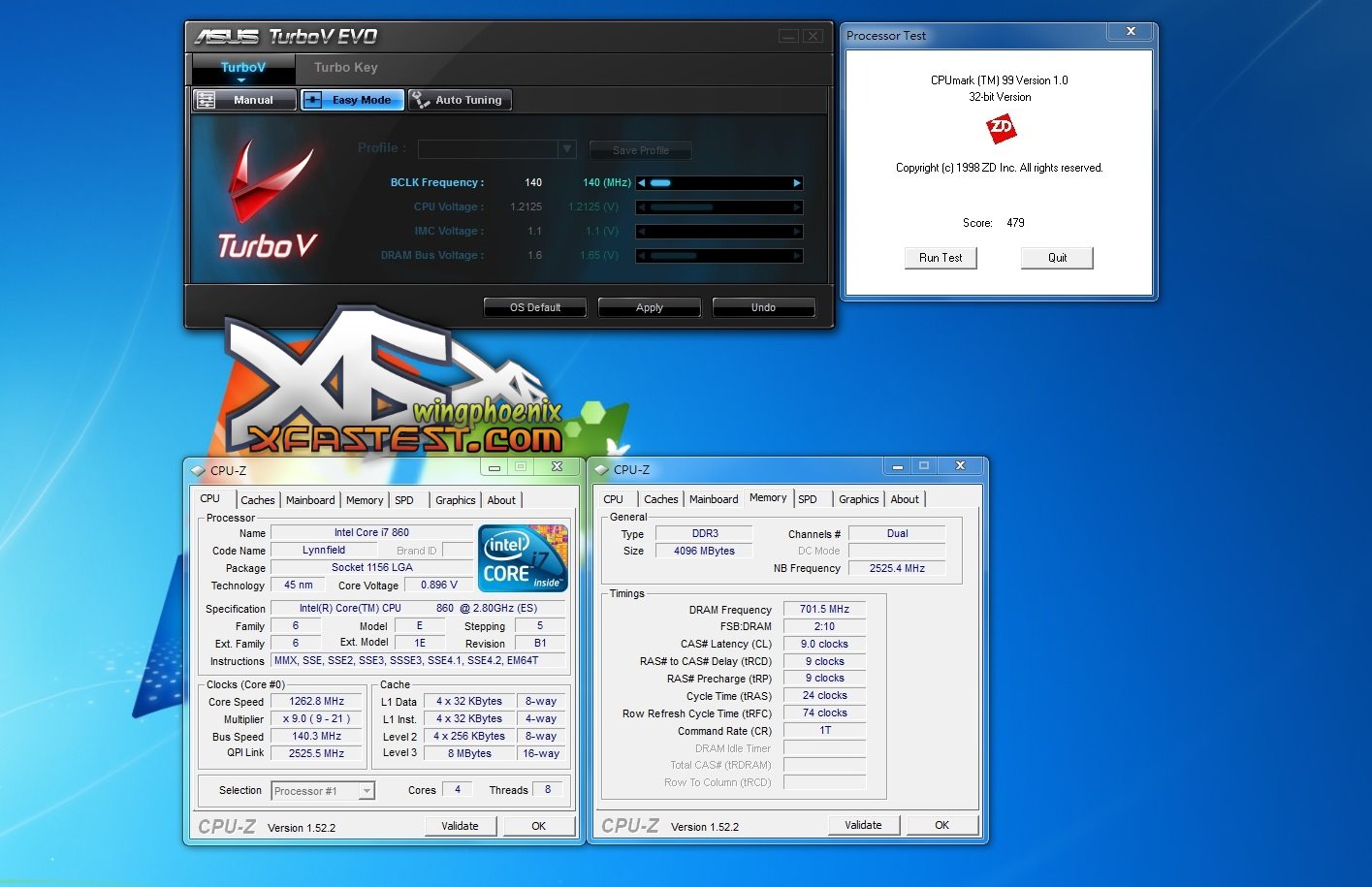Click Validate in right CPU-Z window
Image resolution: width=1372 pixels, height=887 pixels.
pos(864,825)
